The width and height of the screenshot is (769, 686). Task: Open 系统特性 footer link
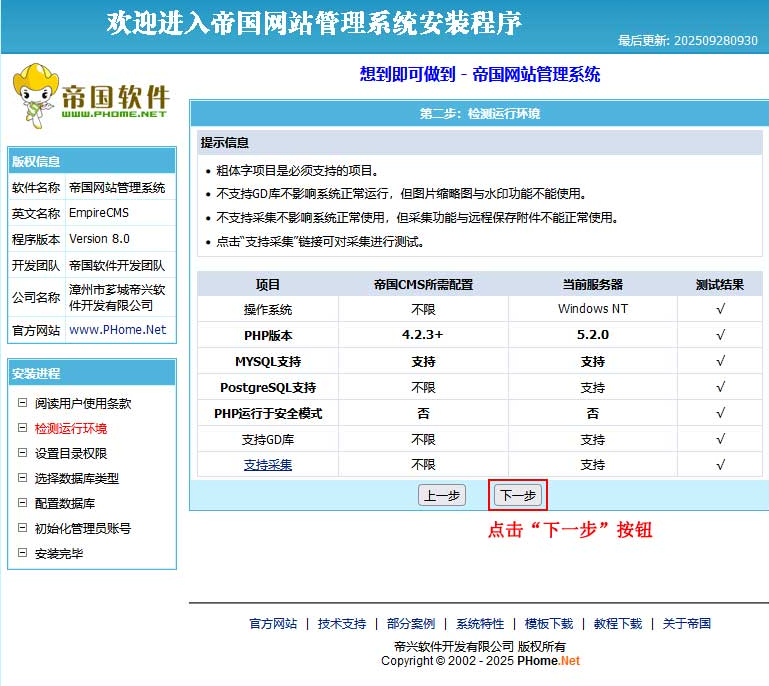[x=480, y=623]
